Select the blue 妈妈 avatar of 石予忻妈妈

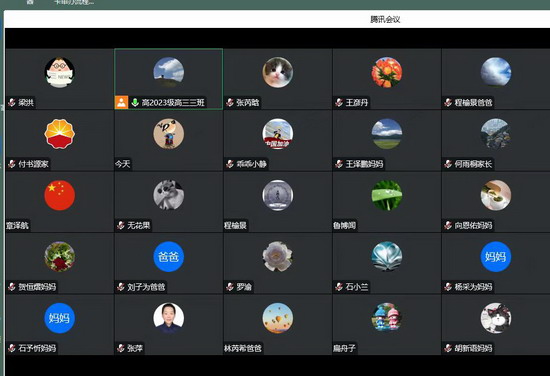pos(60,318)
